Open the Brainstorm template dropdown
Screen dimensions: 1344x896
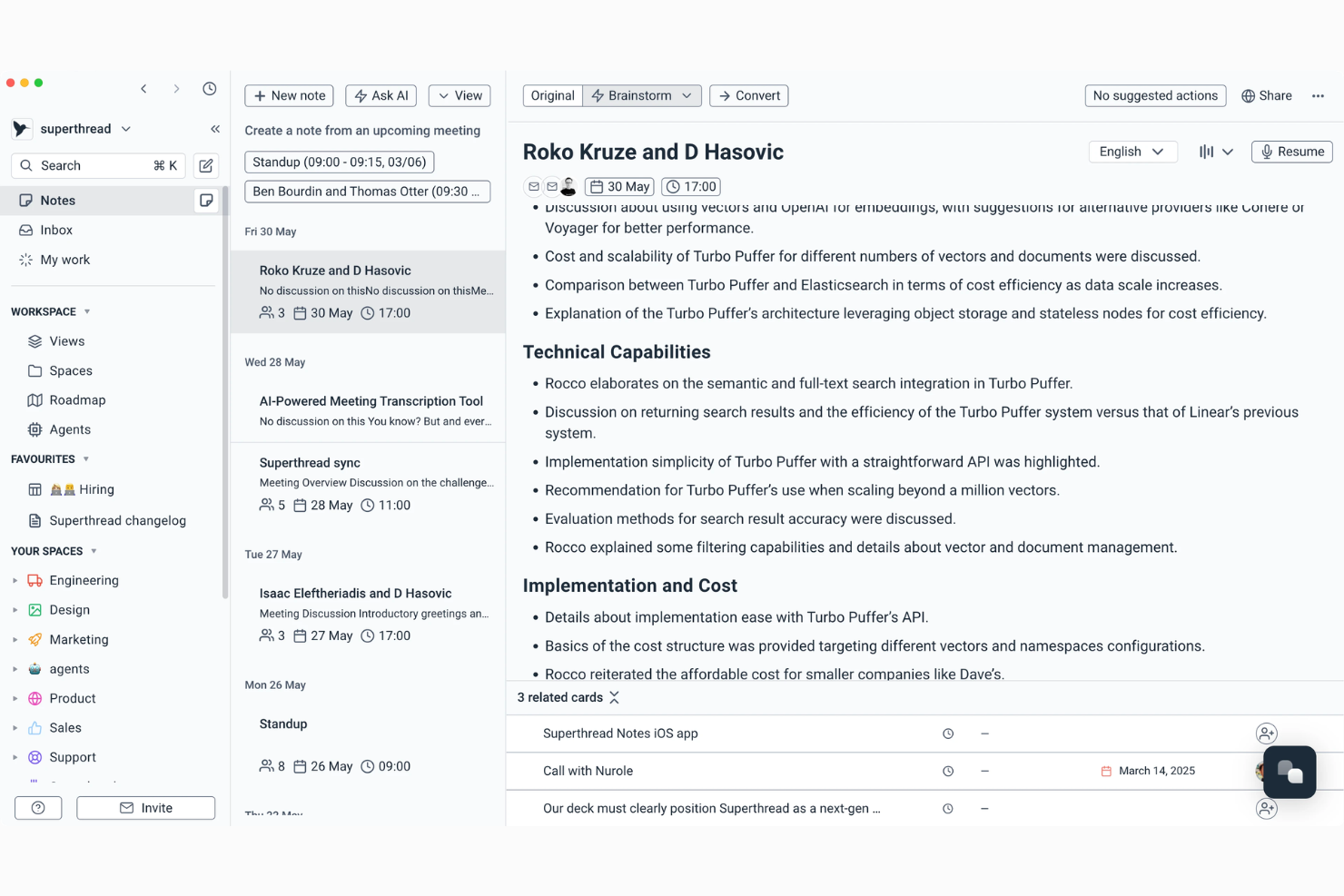click(642, 95)
